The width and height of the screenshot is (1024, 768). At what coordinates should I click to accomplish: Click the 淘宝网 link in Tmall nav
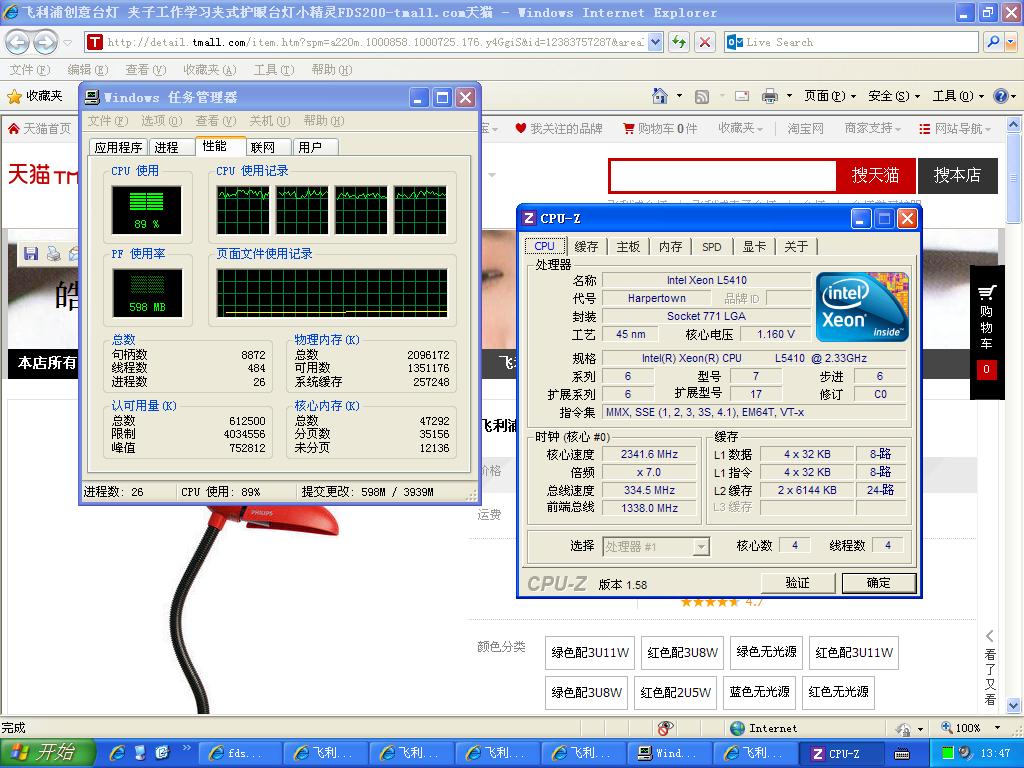click(805, 129)
